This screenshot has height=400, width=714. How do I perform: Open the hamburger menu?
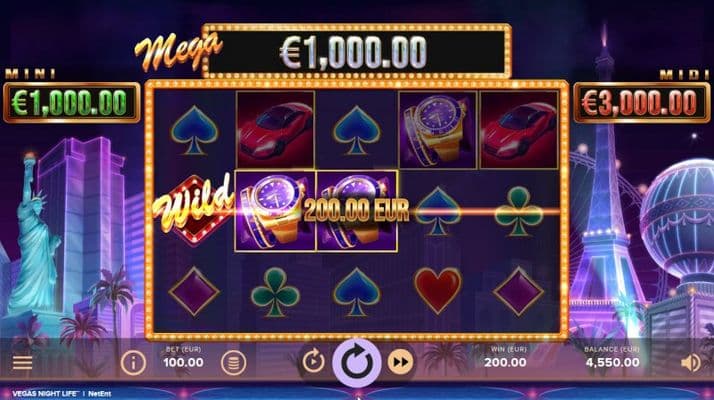point(22,363)
